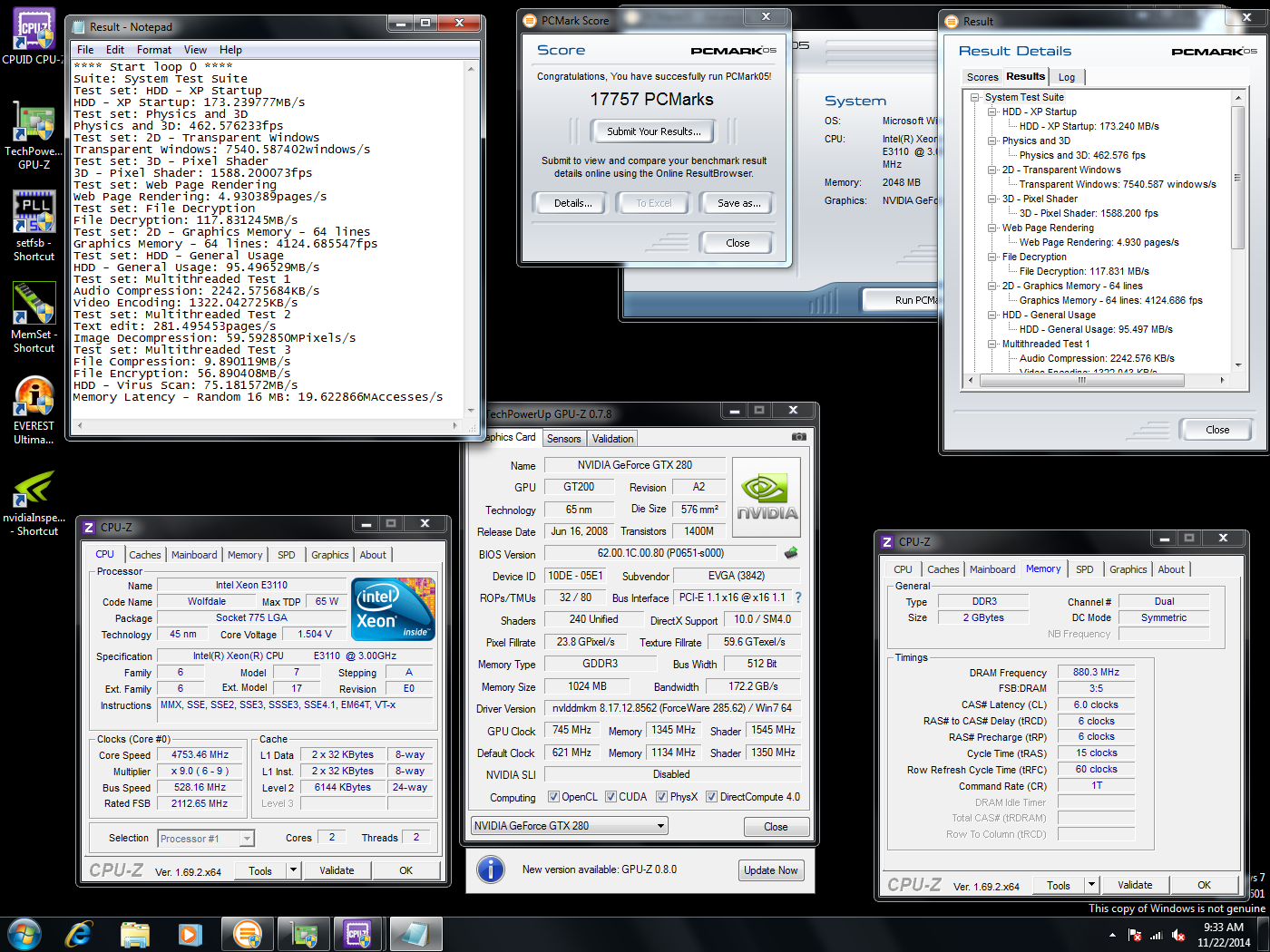Click the network signal tray icon
The width and height of the screenshot is (1270, 952).
[1156, 935]
